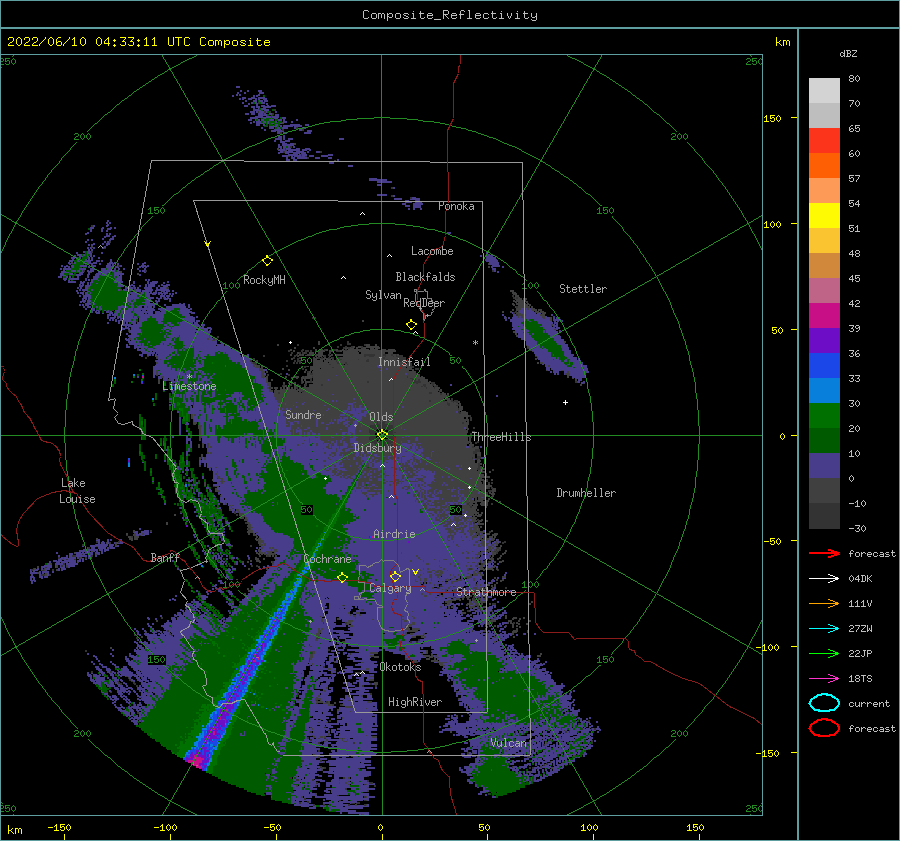
Task: Click the Innisfail city label
Action: tap(404, 362)
